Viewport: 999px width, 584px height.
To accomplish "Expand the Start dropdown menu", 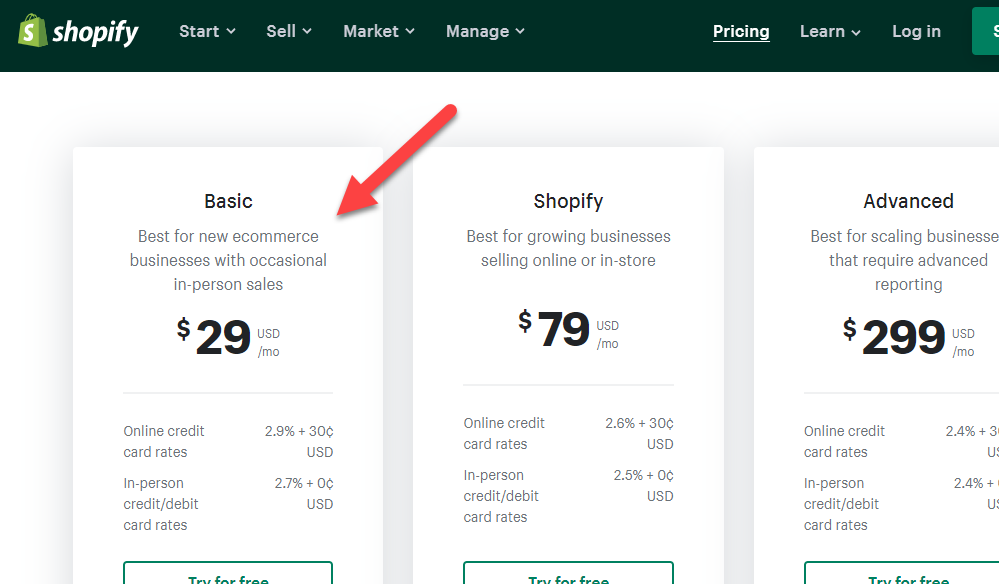I will (207, 31).
